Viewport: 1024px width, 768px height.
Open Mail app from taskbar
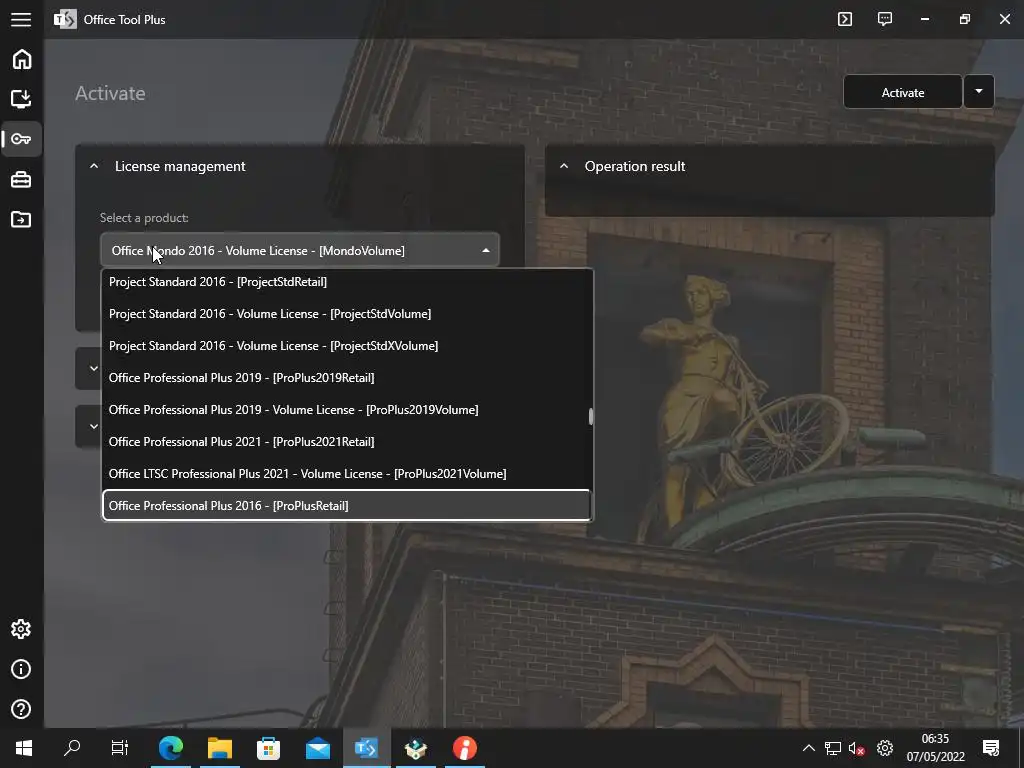pyautogui.click(x=318, y=748)
